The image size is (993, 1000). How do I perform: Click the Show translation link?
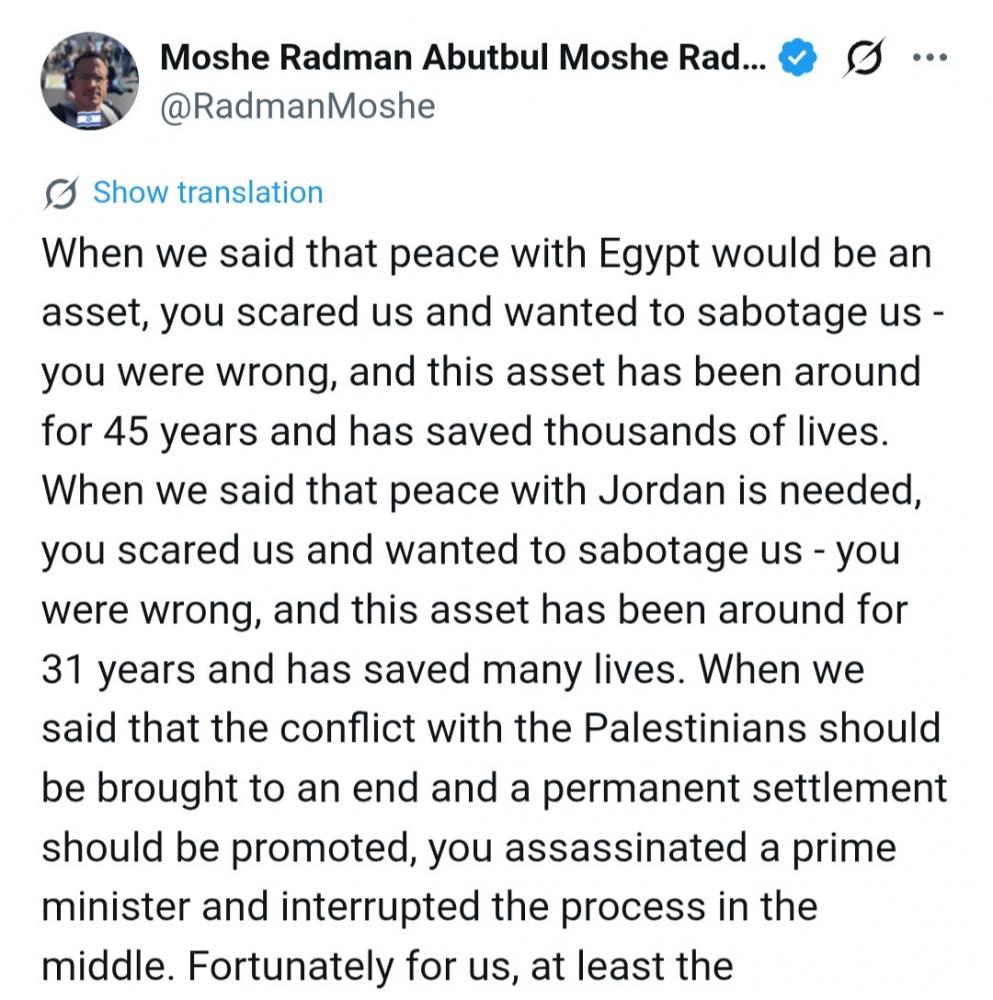208,192
